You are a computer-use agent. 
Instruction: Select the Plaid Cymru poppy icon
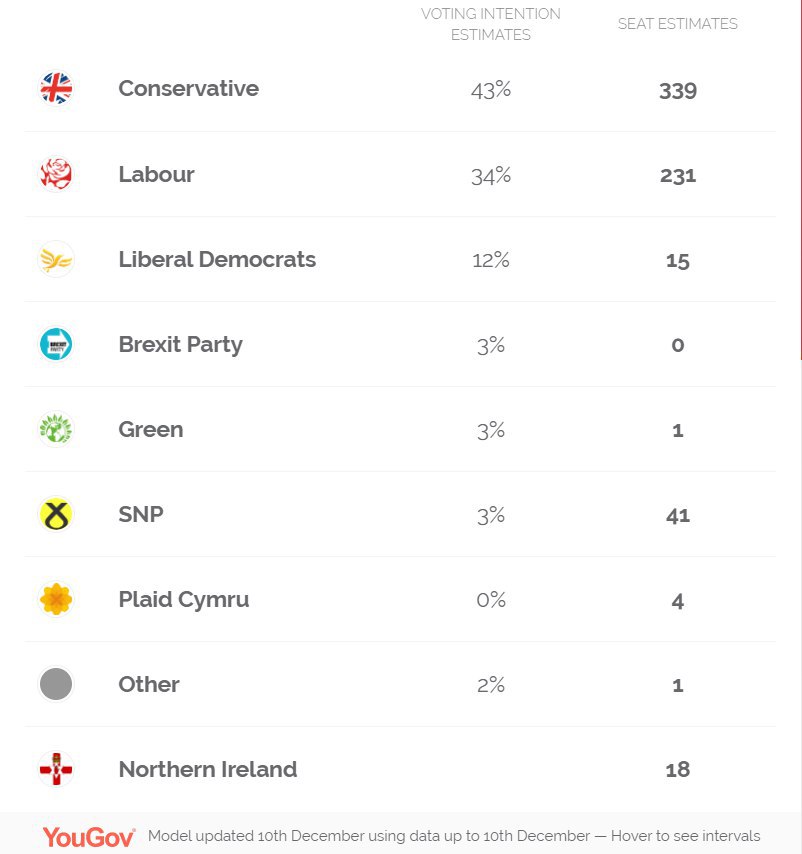56,599
